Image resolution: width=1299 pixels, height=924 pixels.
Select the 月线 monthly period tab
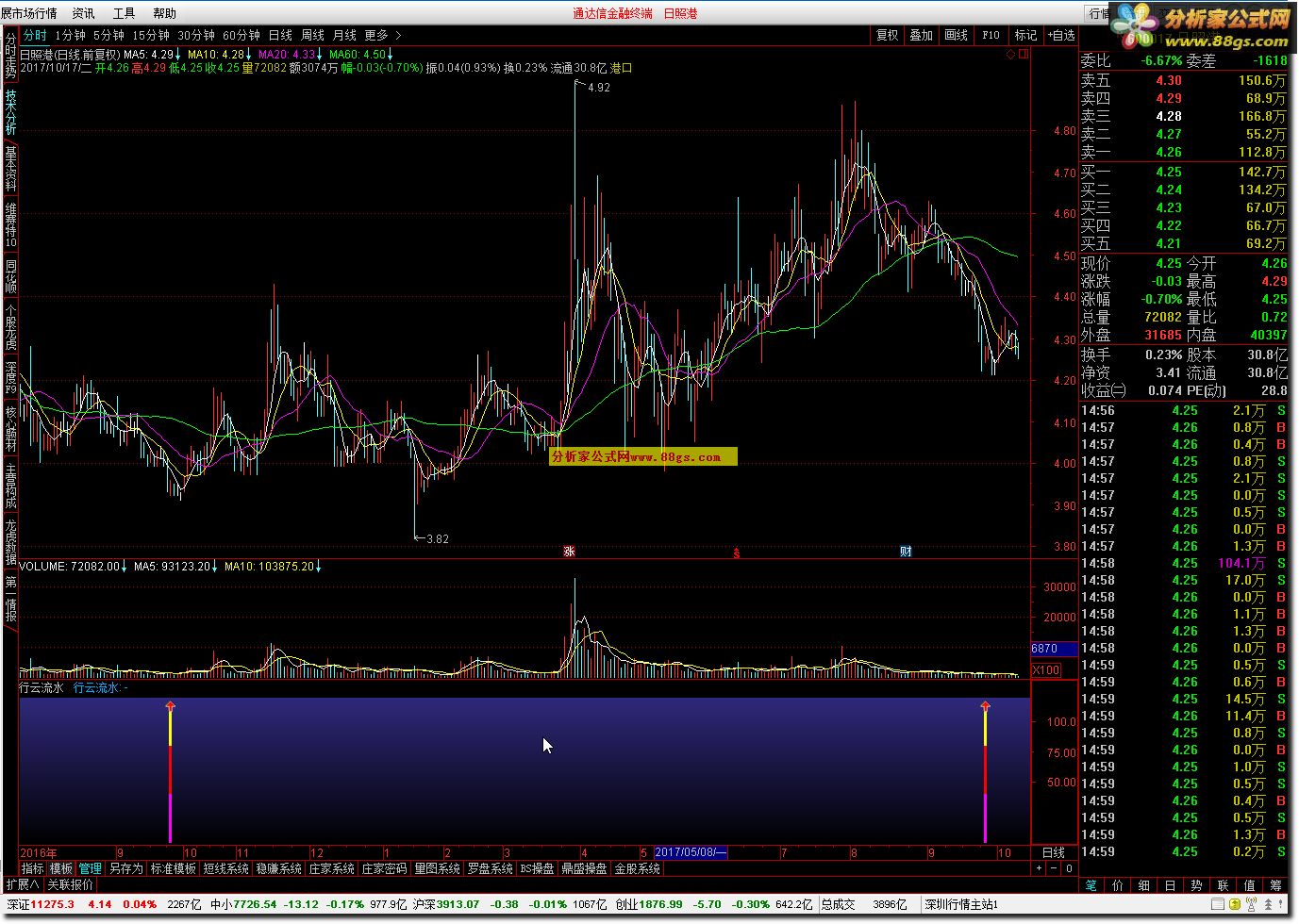click(344, 35)
